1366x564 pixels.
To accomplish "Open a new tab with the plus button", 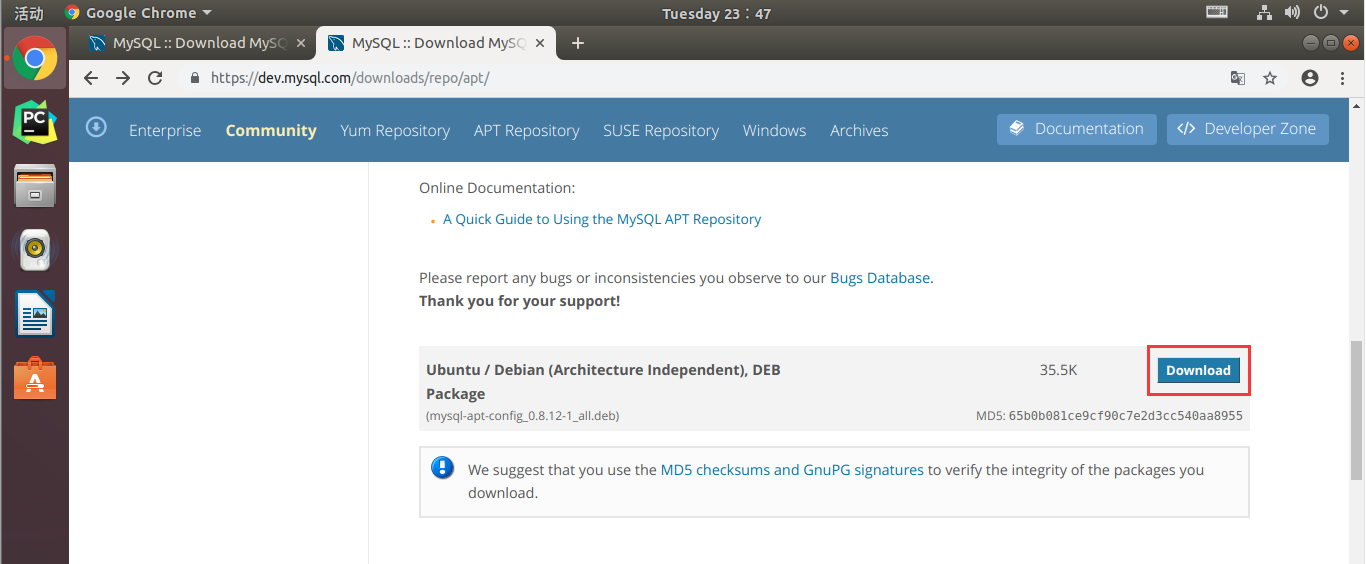I will coord(577,43).
